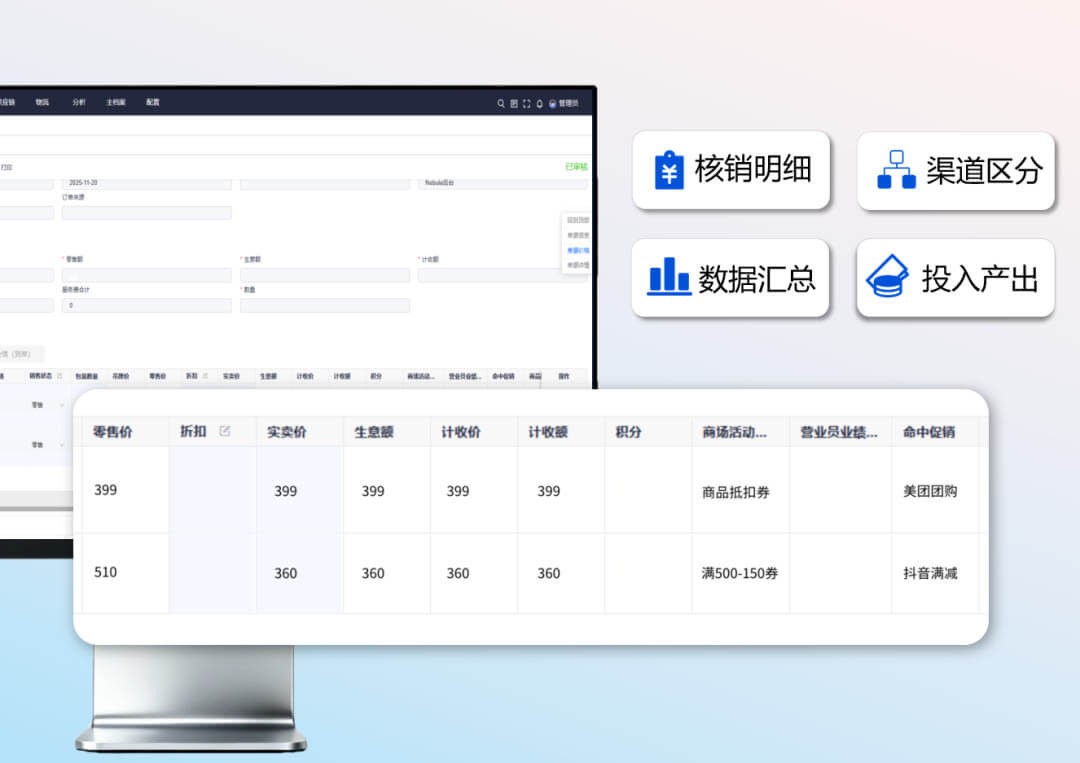The width and height of the screenshot is (1080, 763).
Task: Open the 物流 menu in the navigation bar
Action: click(42, 102)
